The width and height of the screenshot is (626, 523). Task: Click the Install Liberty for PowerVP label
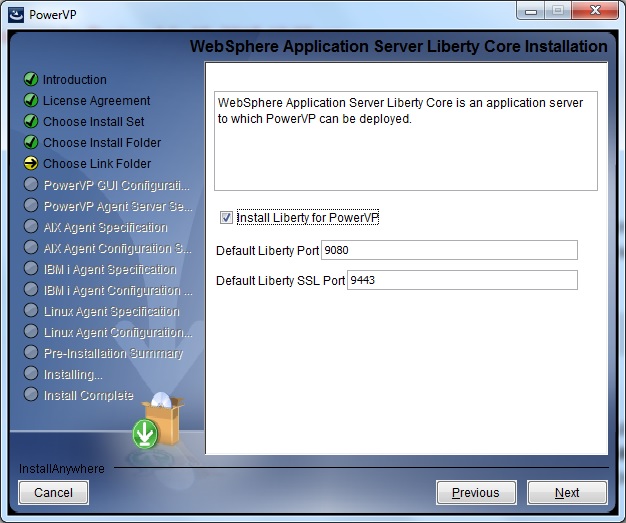307,218
